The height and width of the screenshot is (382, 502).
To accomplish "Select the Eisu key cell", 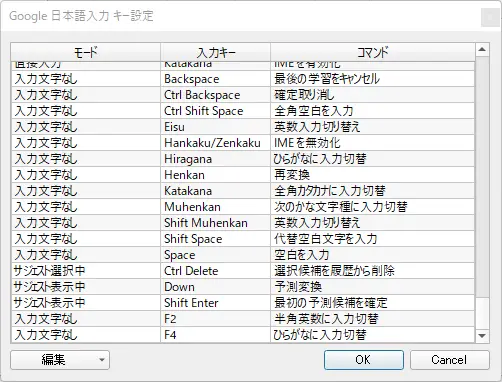I will pyautogui.click(x=215, y=127).
